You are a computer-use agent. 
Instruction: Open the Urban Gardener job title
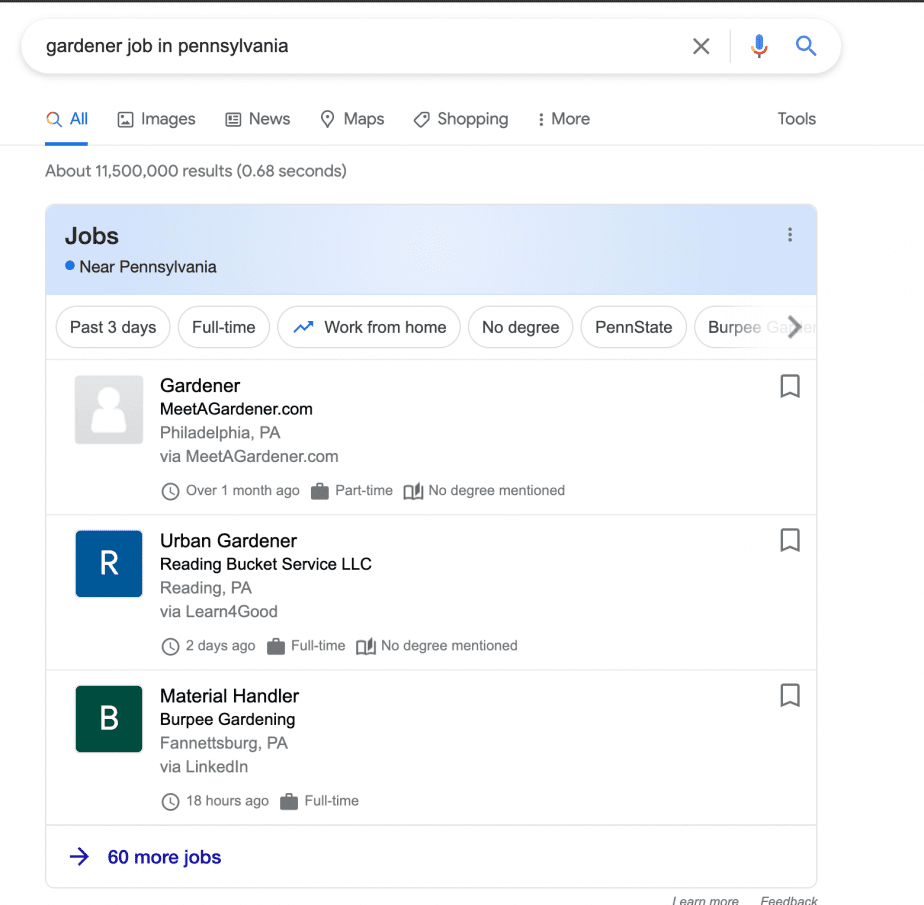point(228,541)
